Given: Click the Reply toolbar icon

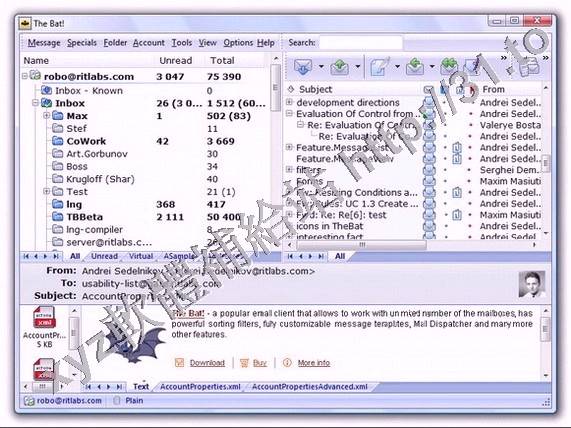Looking at the screenshot, I should coord(415,67).
